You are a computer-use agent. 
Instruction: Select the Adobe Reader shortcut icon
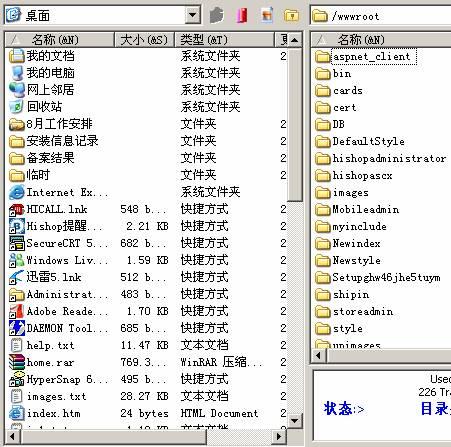16,311
